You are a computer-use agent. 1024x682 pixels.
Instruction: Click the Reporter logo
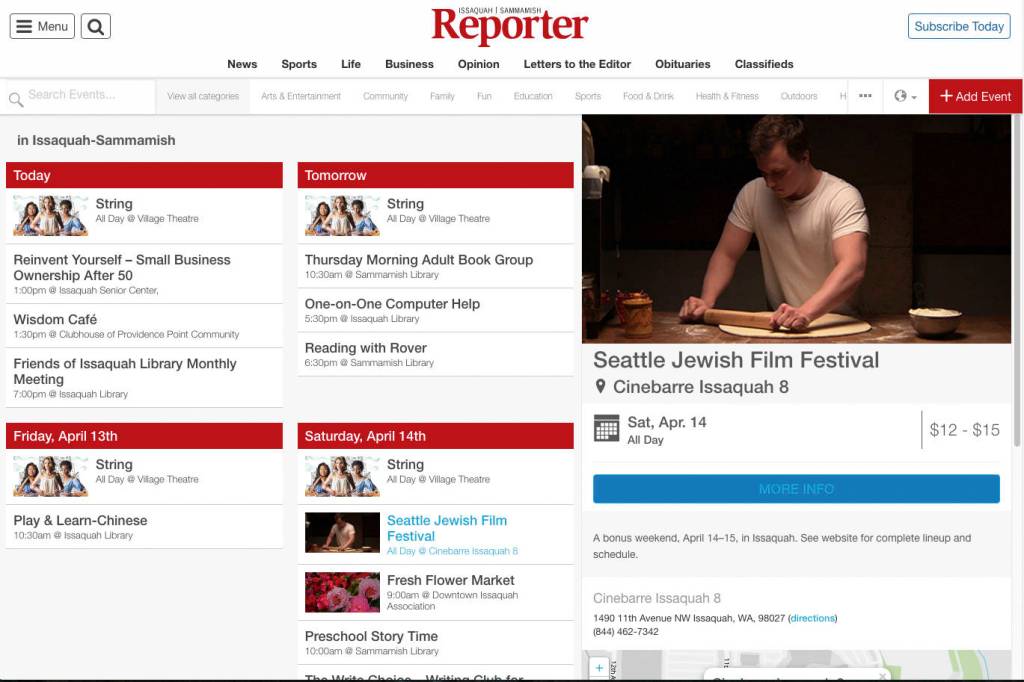tap(510, 27)
